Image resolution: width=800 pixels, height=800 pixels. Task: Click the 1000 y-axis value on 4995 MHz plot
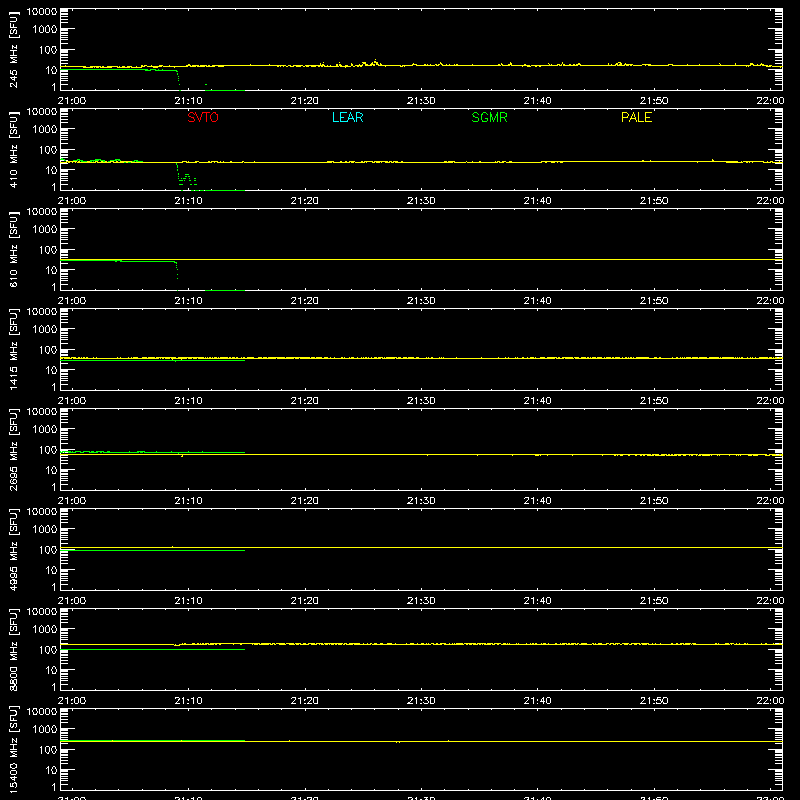(45, 530)
